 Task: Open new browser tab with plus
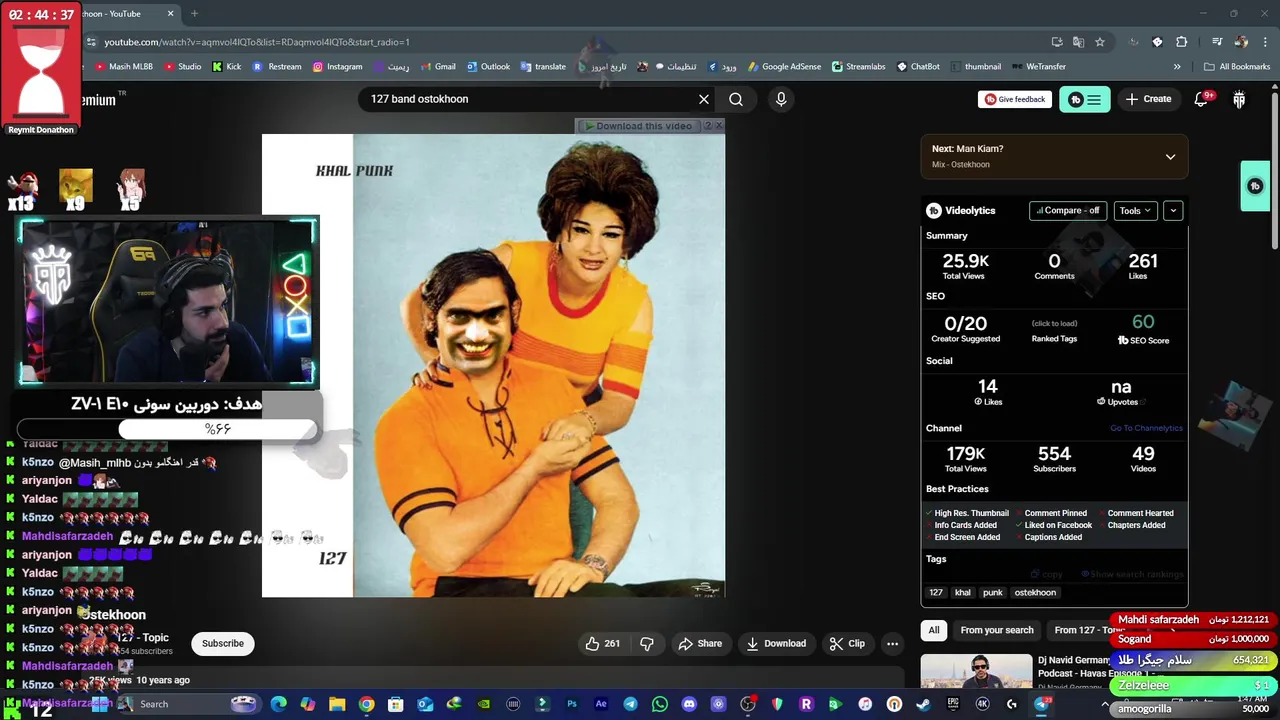(194, 14)
